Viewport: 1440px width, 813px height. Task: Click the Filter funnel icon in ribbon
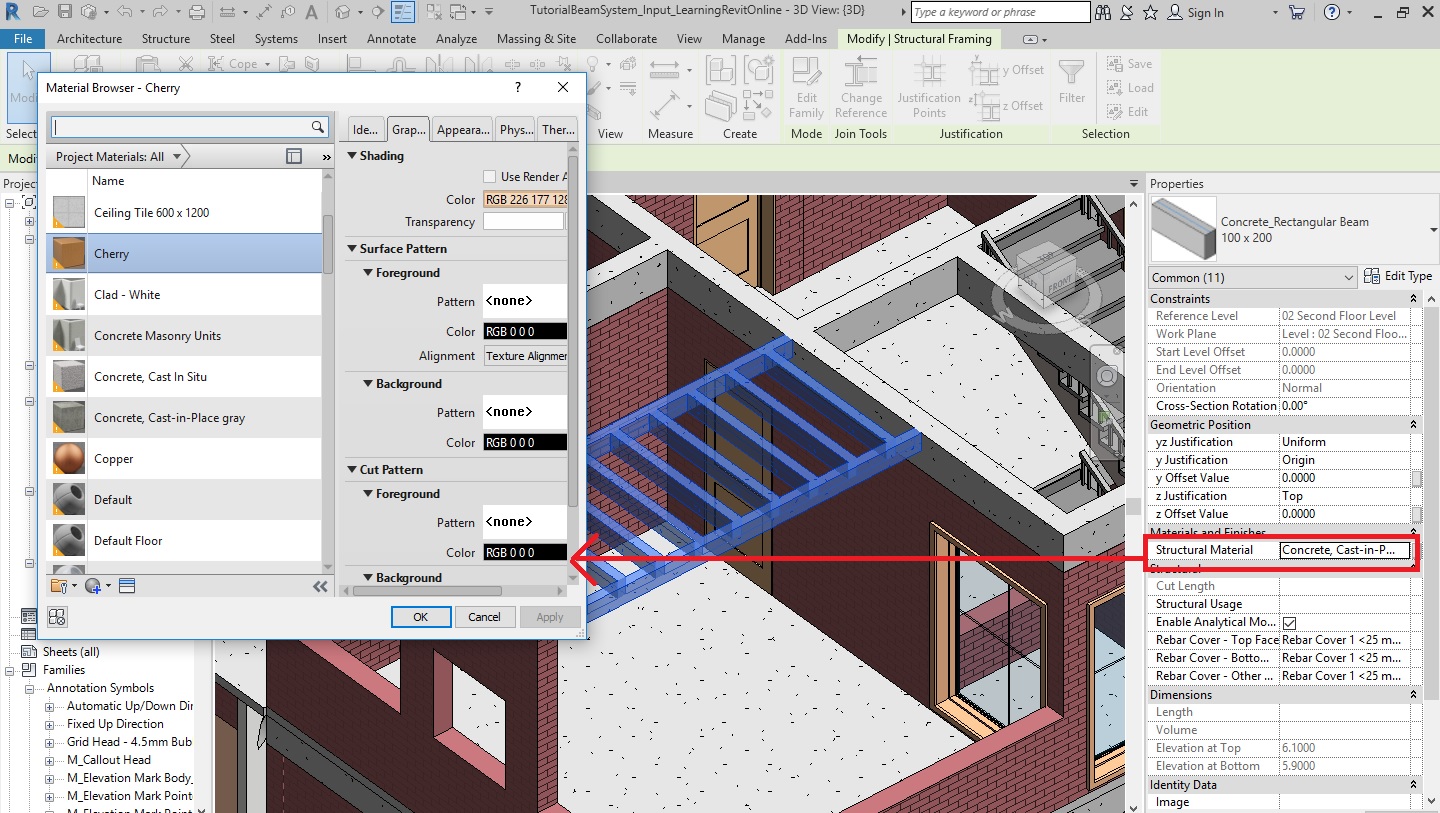coord(1071,73)
